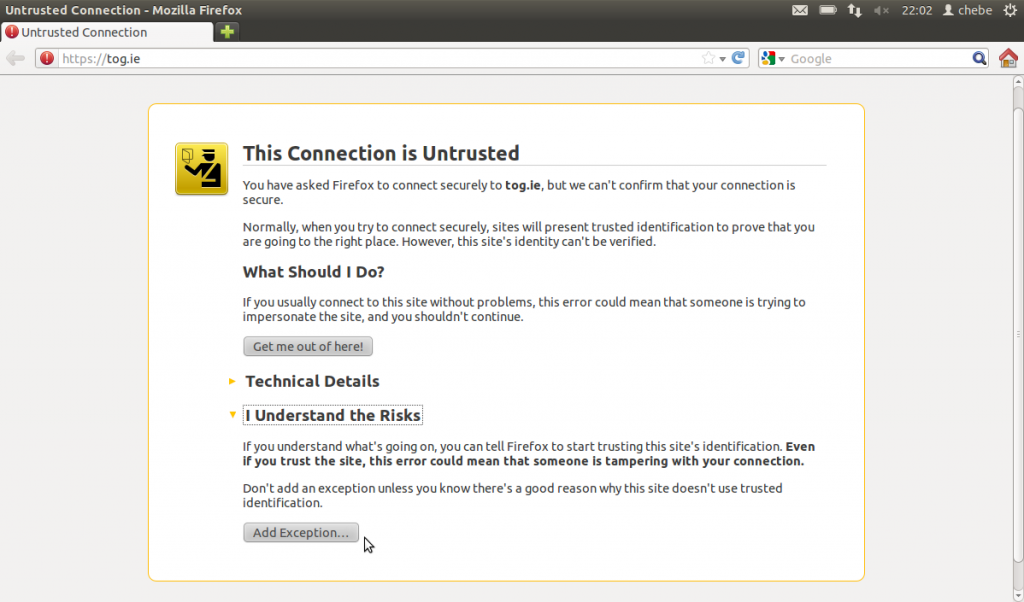
Task: Click the yellow police officer warning icon
Action: tap(201, 168)
